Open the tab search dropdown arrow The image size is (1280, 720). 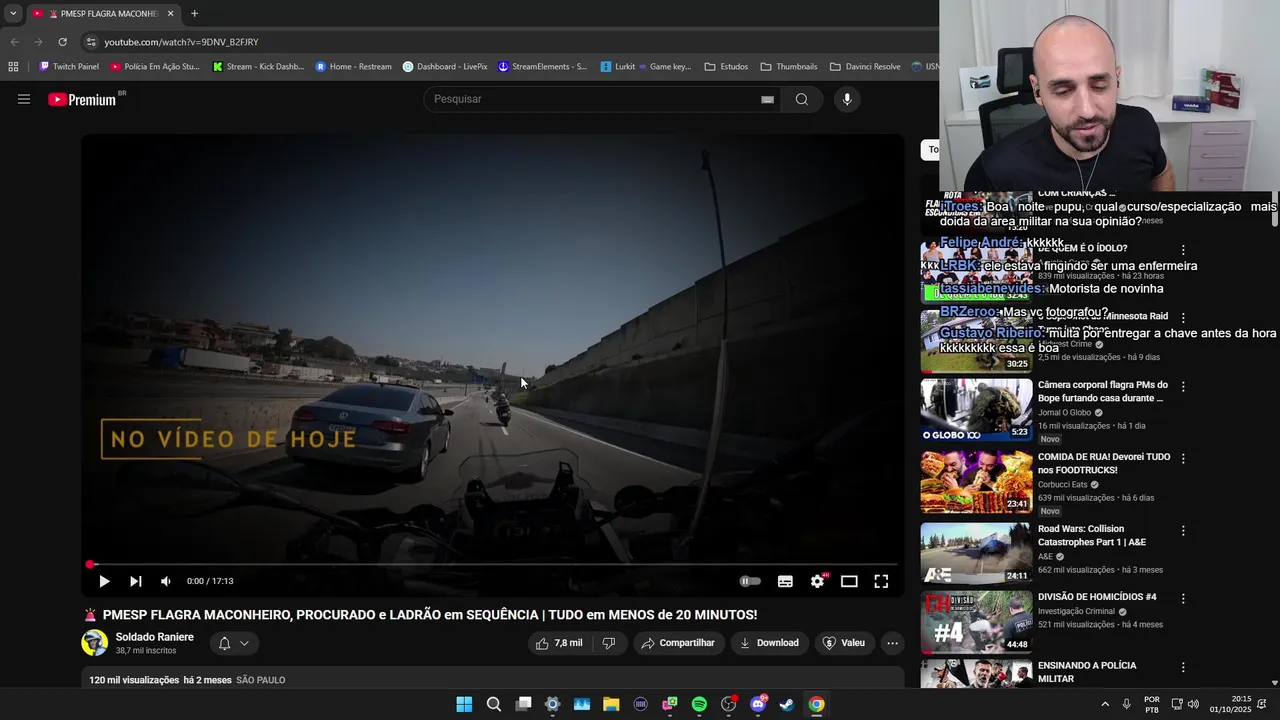[x=13, y=14]
